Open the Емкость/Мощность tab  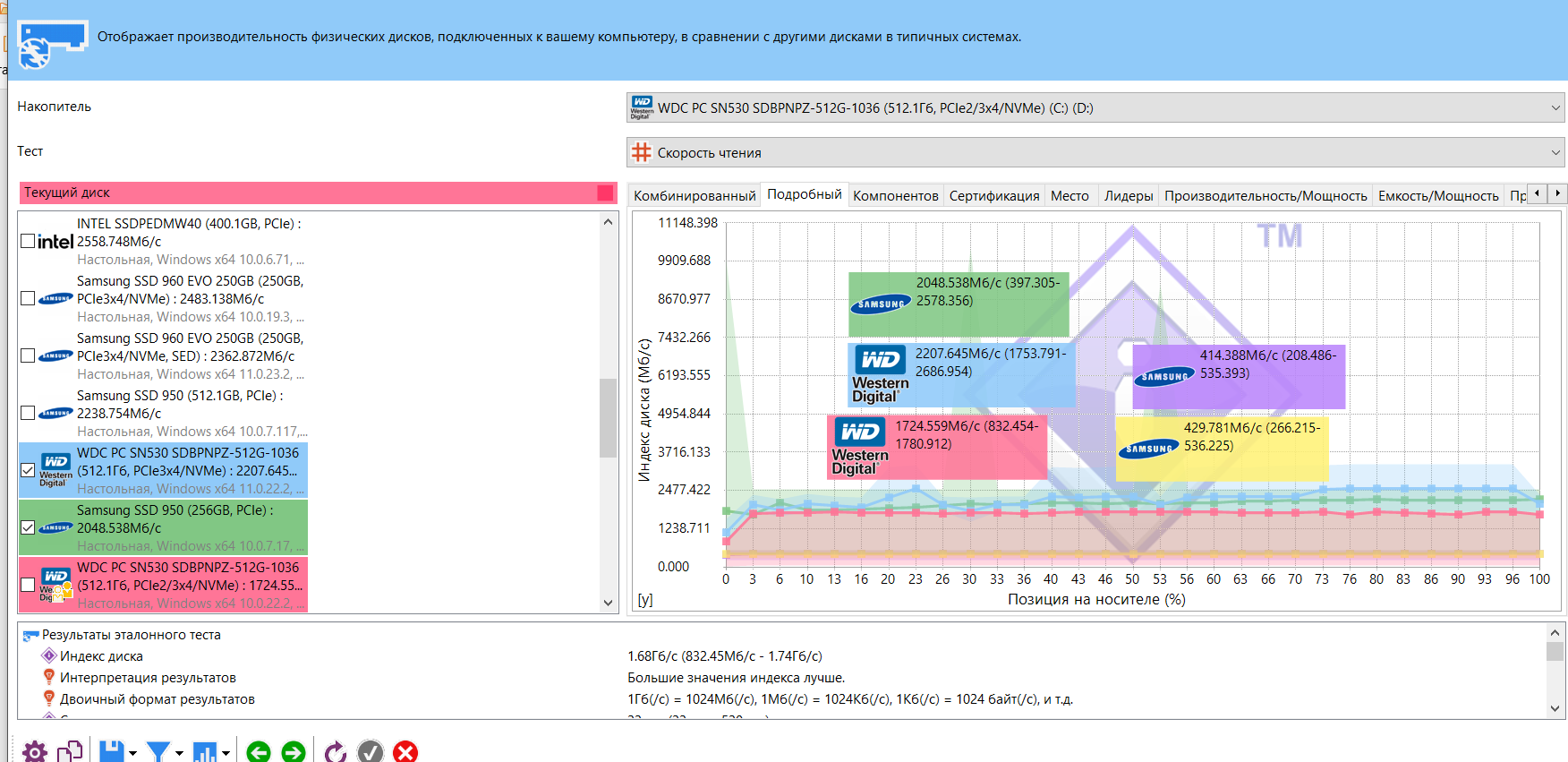(1438, 195)
